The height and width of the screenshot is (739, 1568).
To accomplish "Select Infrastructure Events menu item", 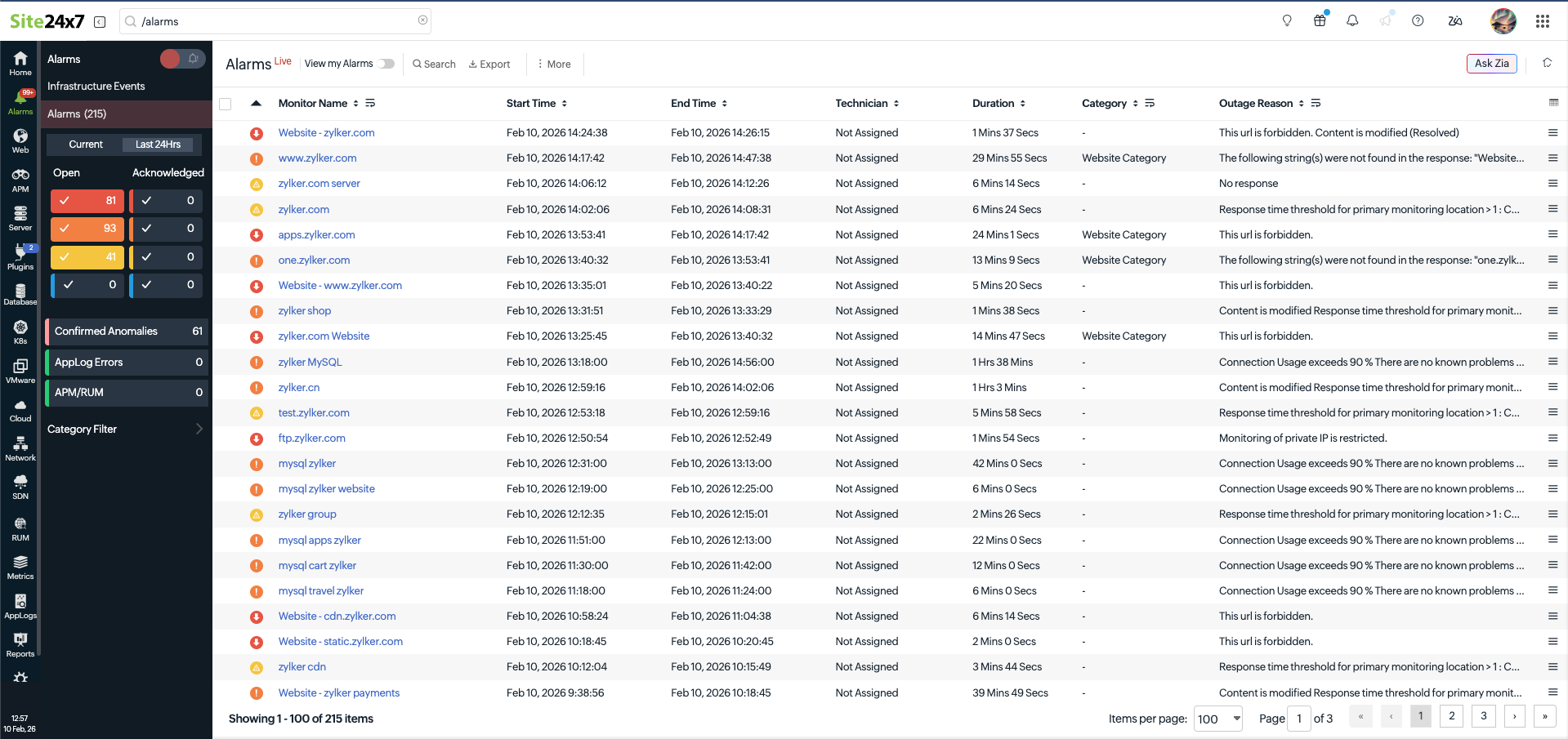I will pos(96,86).
